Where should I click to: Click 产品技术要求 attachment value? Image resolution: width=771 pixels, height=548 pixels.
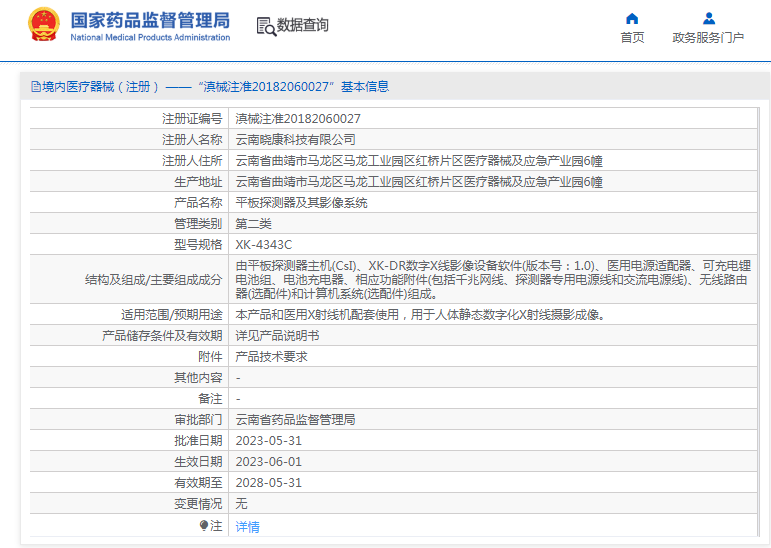(271, 357)
